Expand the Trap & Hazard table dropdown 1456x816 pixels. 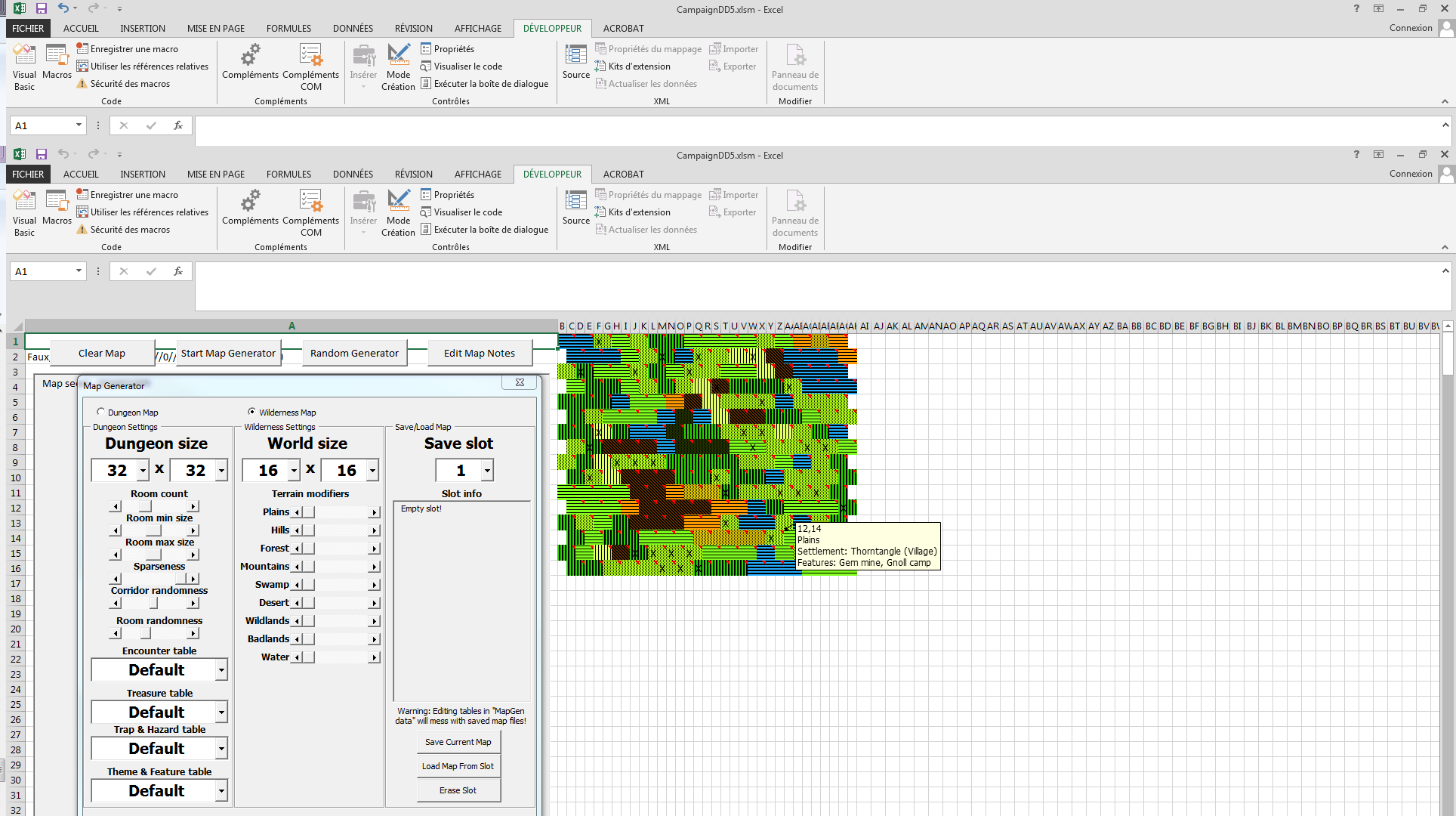[221, 749]
